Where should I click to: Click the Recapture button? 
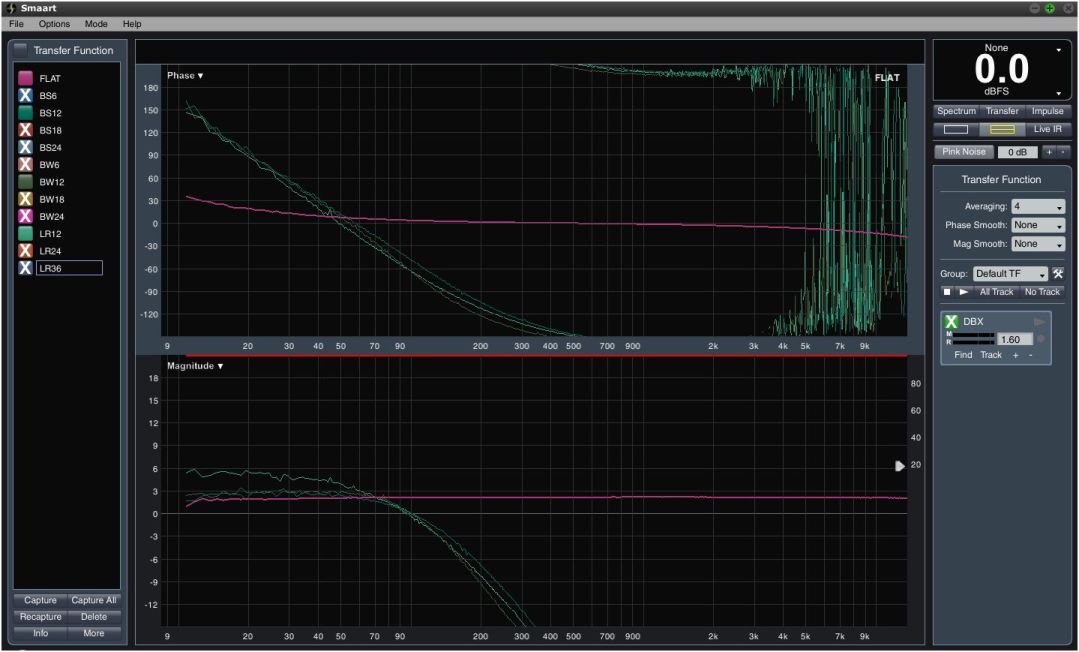point(41,617)
